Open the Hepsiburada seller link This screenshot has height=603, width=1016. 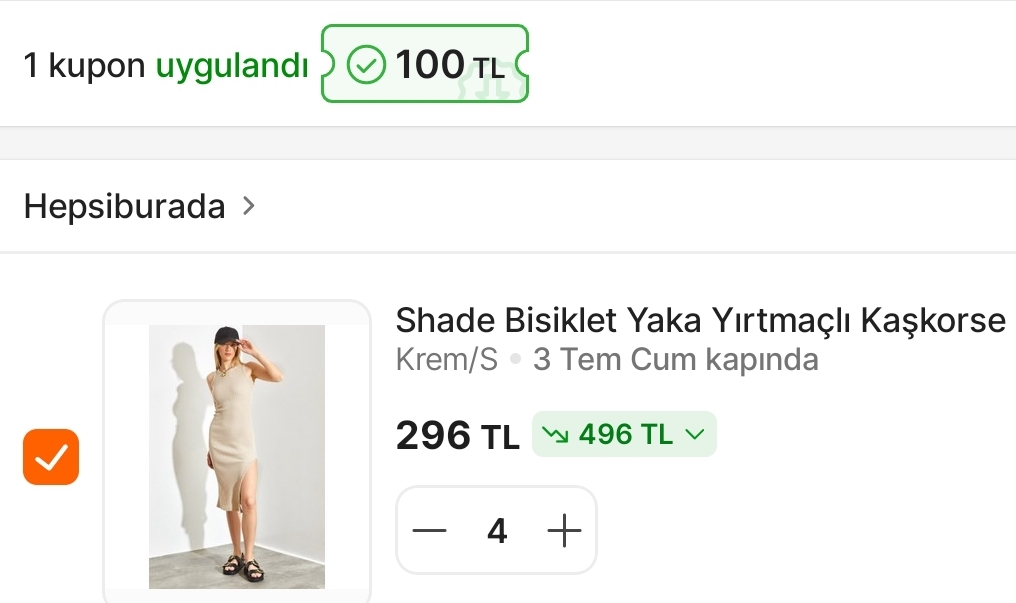pyautogui.click(x=124, y=207)
